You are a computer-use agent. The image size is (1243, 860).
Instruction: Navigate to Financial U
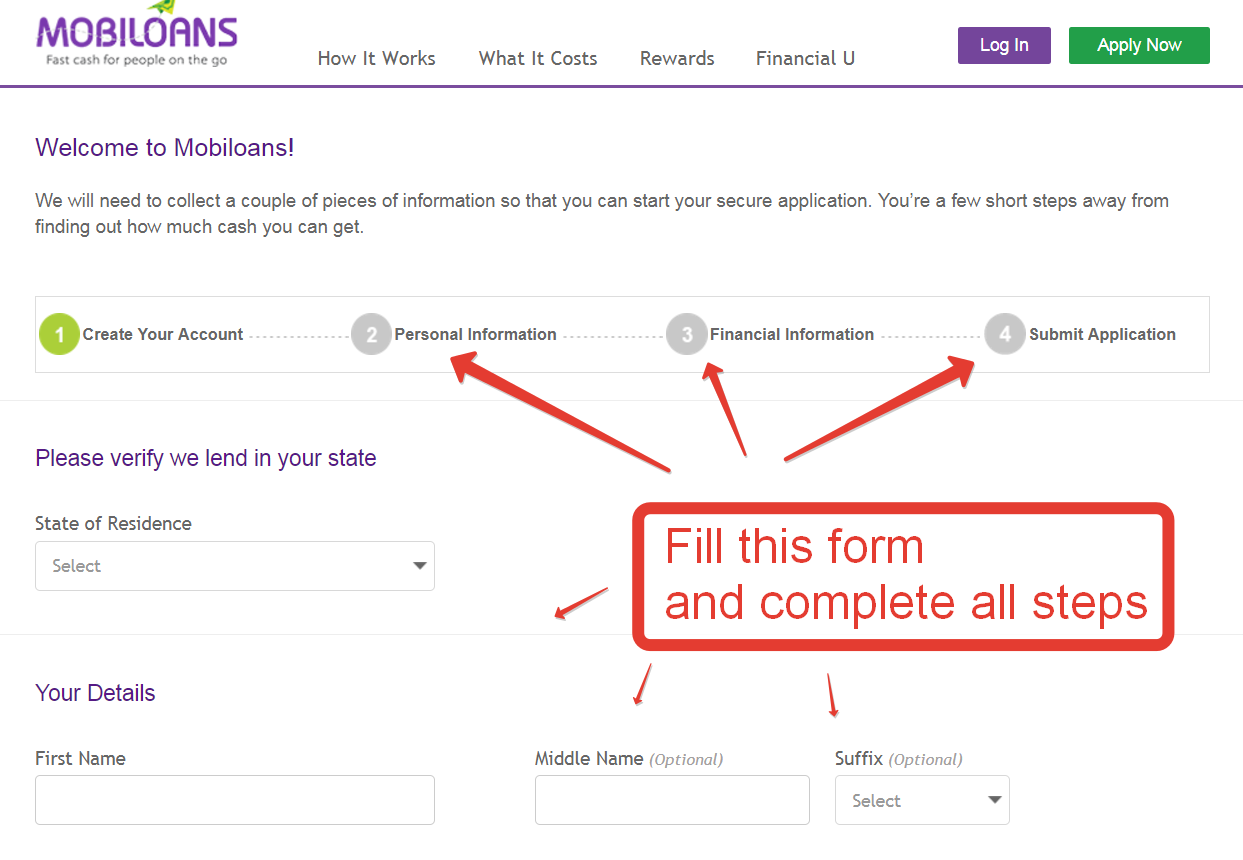pyautogui.click(x=805, y=58)
